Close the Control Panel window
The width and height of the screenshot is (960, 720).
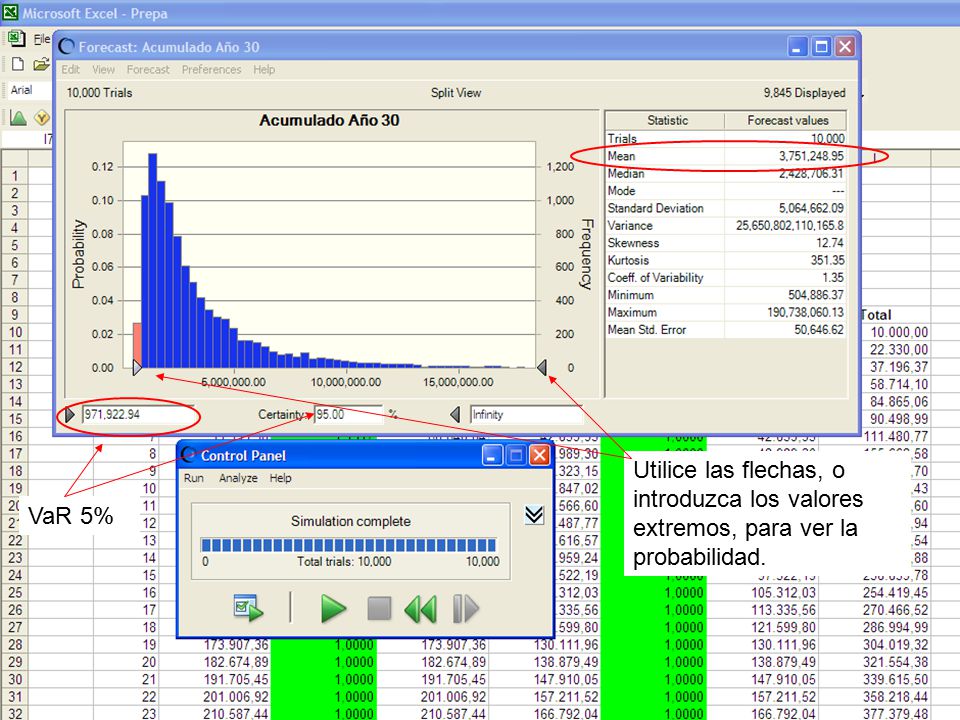(539, 456)
